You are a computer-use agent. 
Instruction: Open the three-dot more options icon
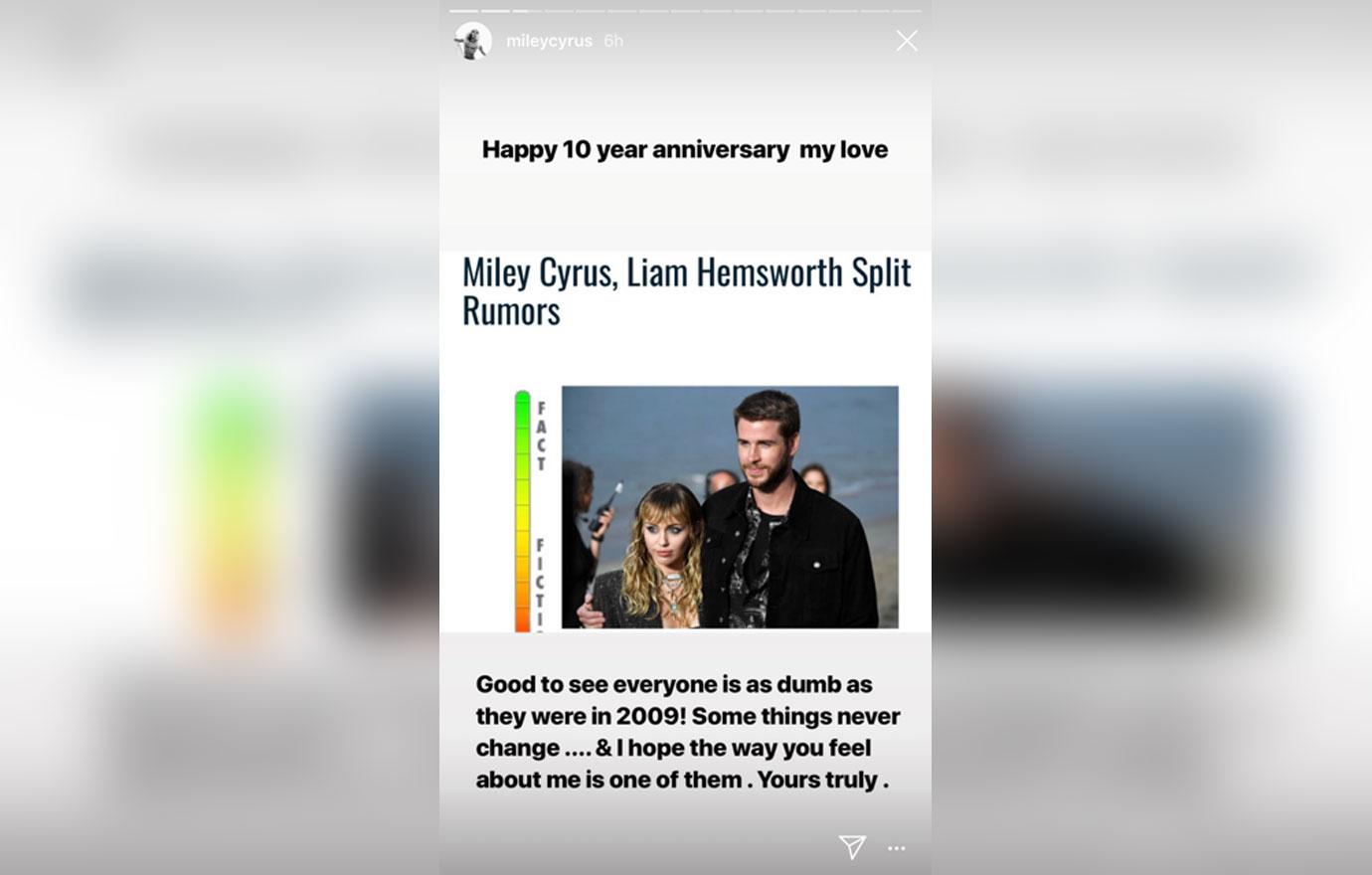pos(897,848)
